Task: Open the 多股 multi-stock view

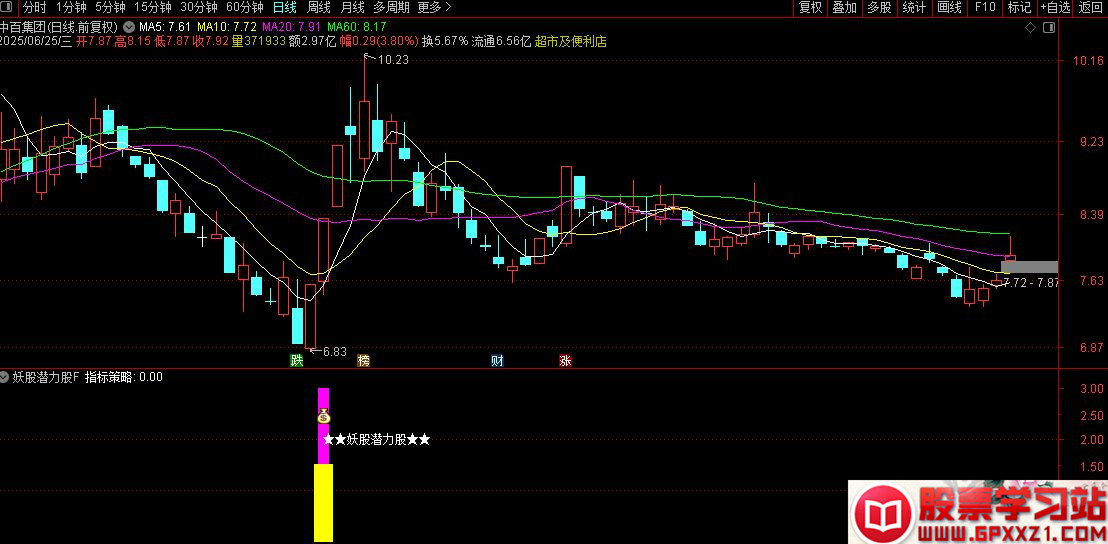Action: [879, 8]
